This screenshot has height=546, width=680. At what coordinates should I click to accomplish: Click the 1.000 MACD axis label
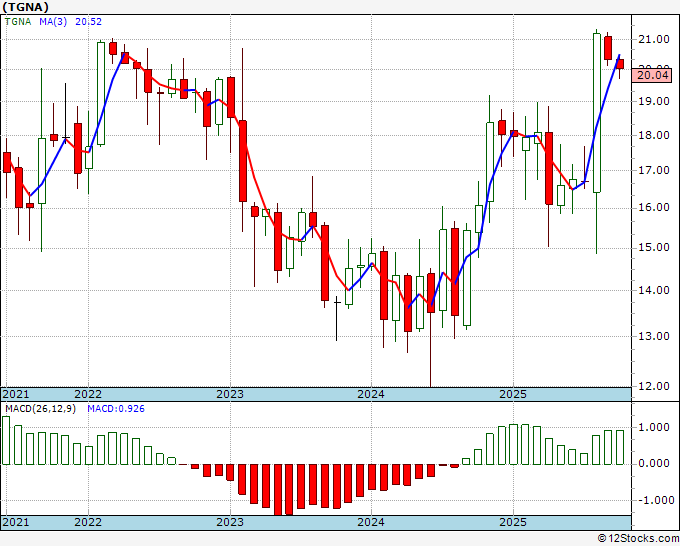(x=654, y=428)
